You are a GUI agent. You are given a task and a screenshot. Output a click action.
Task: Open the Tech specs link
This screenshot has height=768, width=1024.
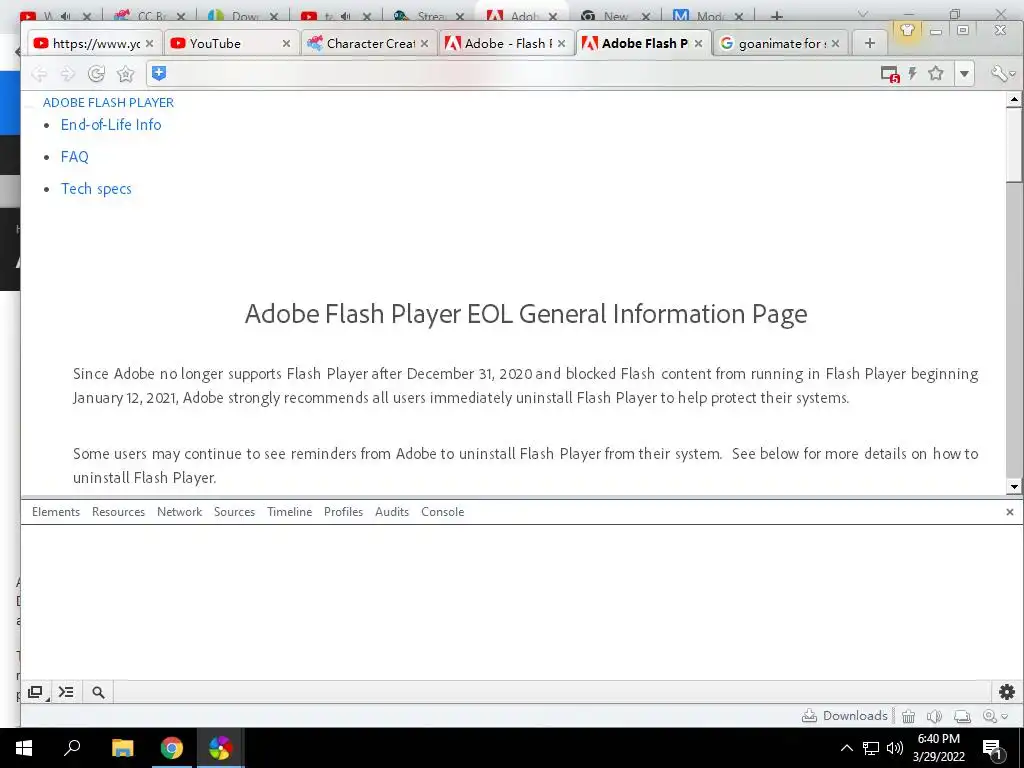96,189
